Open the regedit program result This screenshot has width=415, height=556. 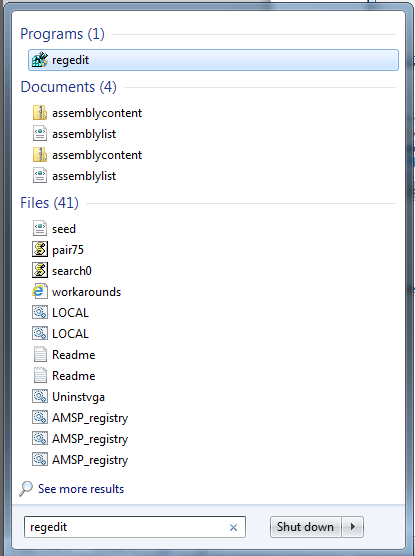click(x=213, y=60)
